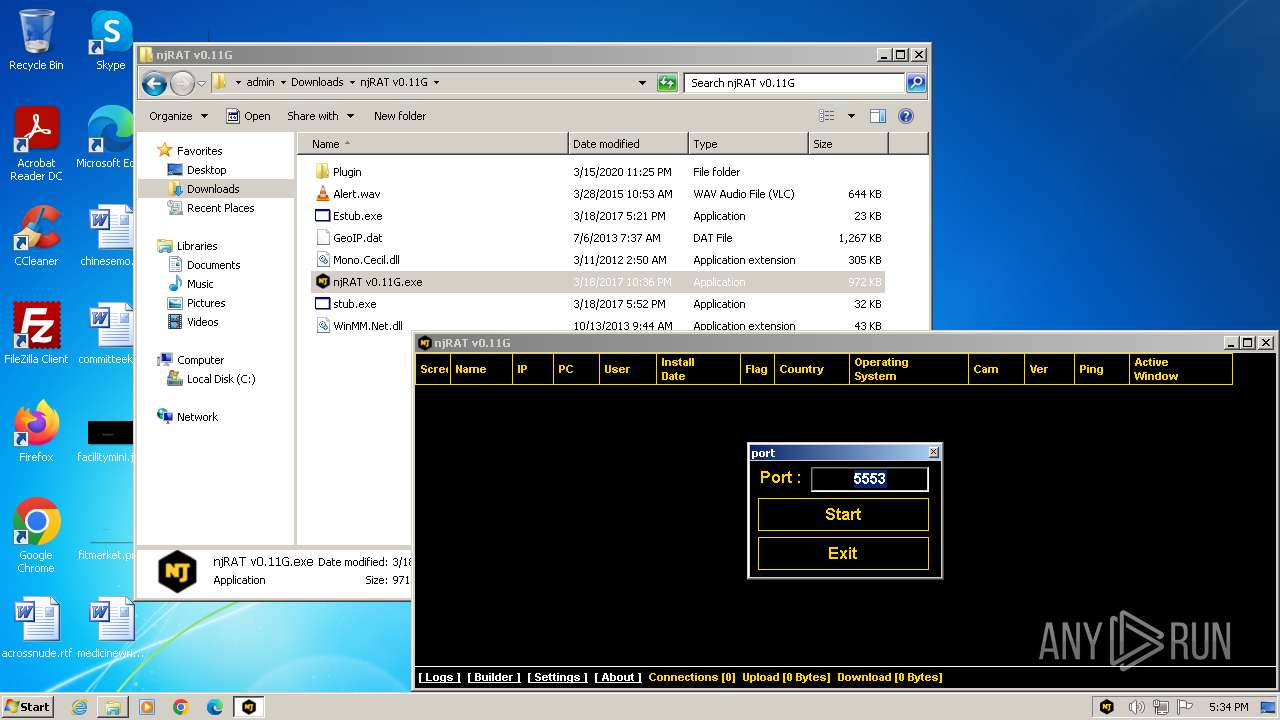This screenshot has width=1280, height=720.
Task: Click the Search njRAT v0.11G box
Action: coord(795,83)
